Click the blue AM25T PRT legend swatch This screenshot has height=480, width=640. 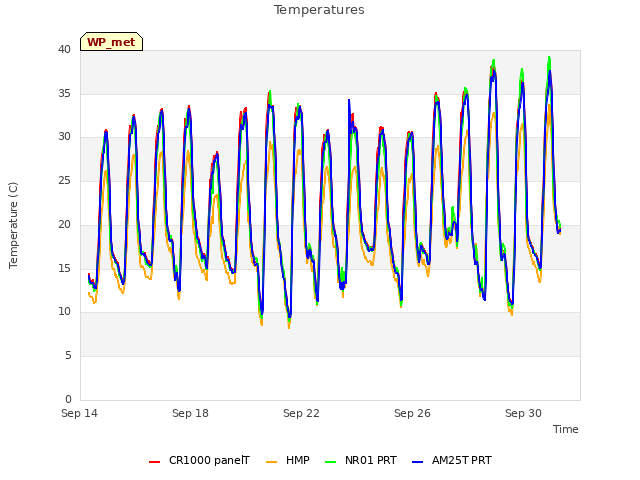(418, 462)
